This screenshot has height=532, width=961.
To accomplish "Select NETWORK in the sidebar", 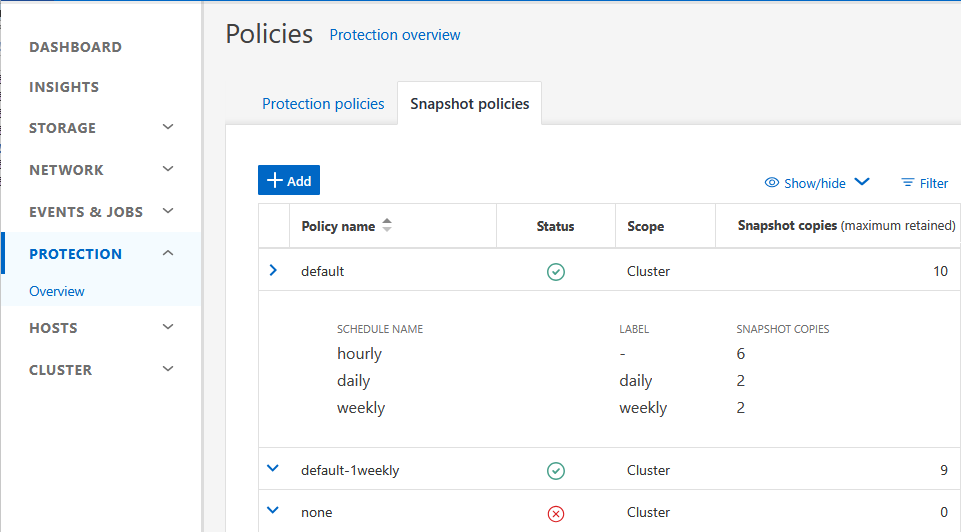I will point(66,170).
